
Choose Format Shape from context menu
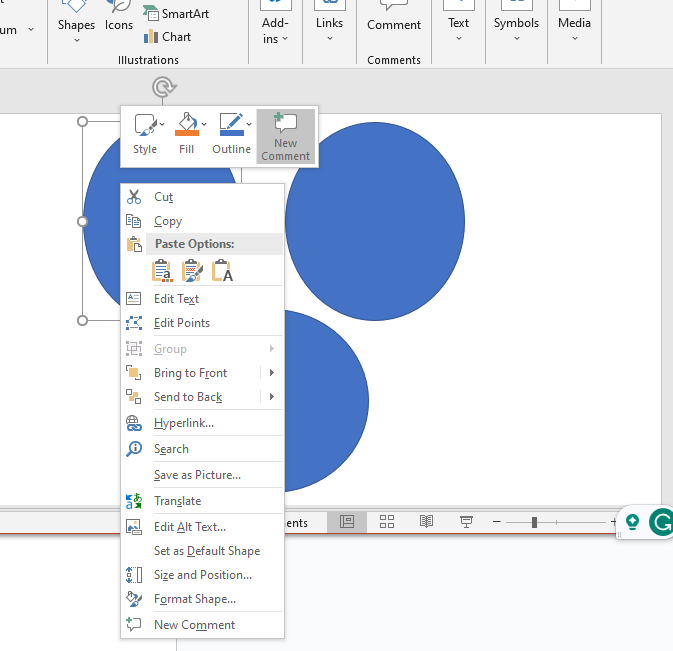click(x=195, y=599)
